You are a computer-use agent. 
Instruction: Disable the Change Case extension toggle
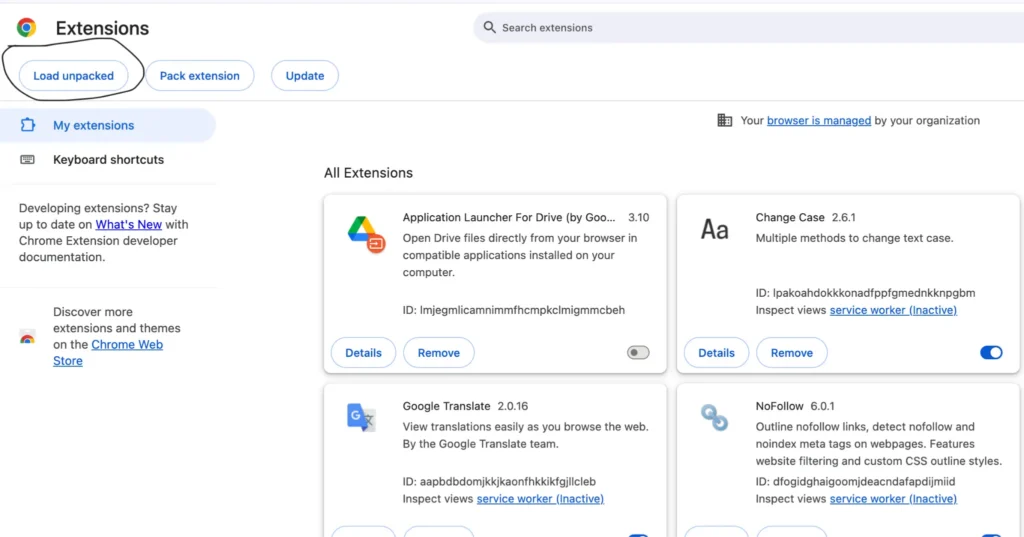991,353
